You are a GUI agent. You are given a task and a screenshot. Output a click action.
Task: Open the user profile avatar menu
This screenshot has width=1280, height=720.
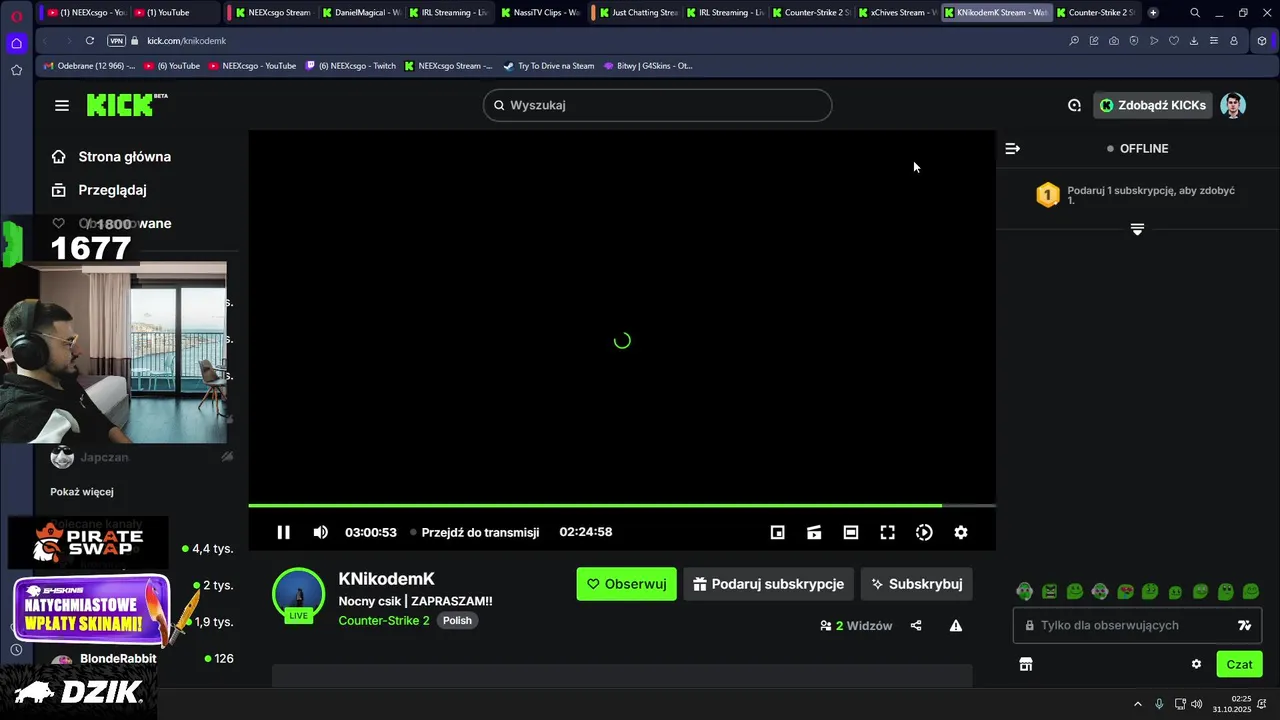pos(1232,105)
